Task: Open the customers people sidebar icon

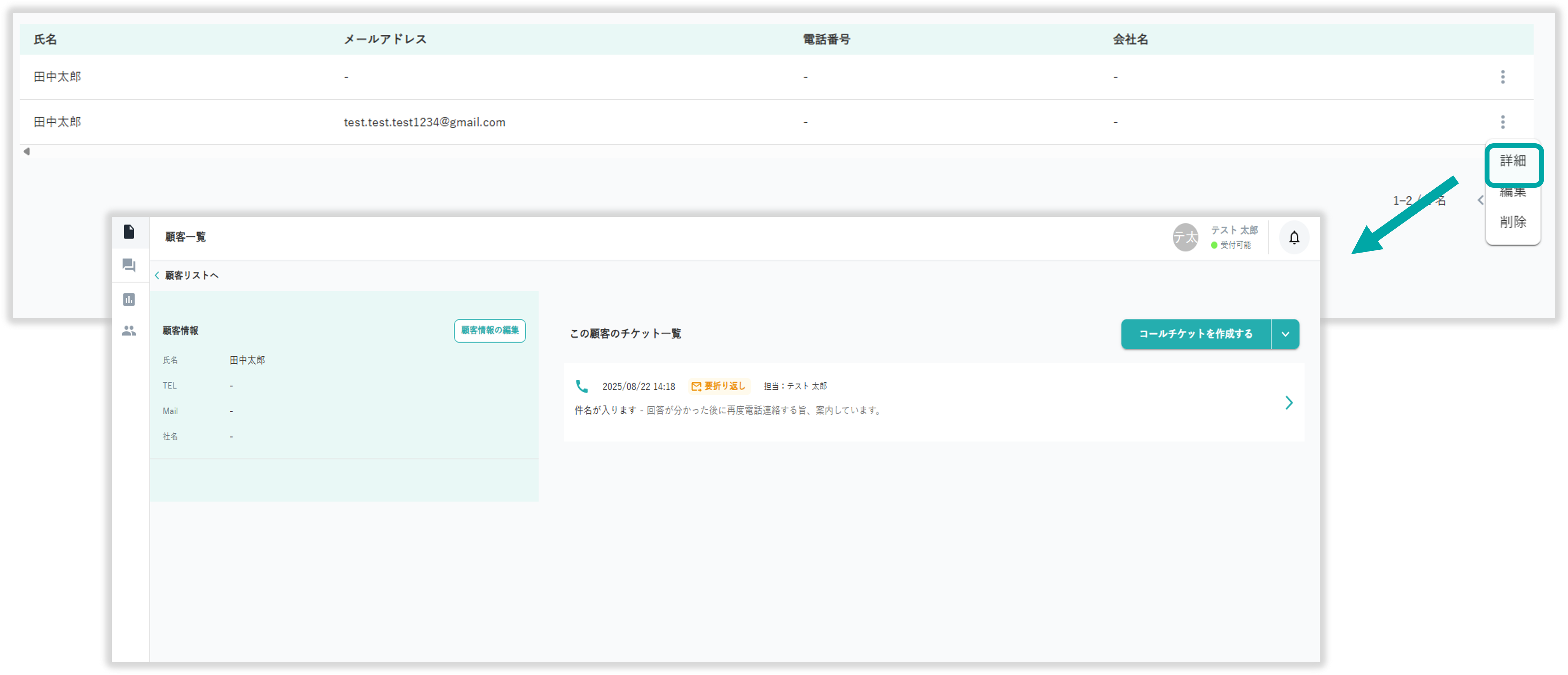Action: tap(129, 331)
